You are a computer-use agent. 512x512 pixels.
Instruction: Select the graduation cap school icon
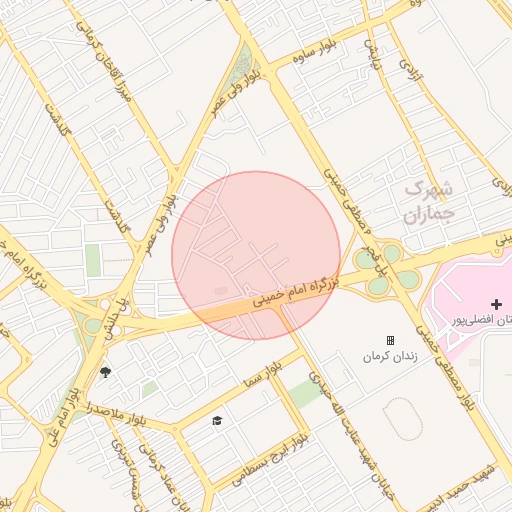click(x=217, y=421)
